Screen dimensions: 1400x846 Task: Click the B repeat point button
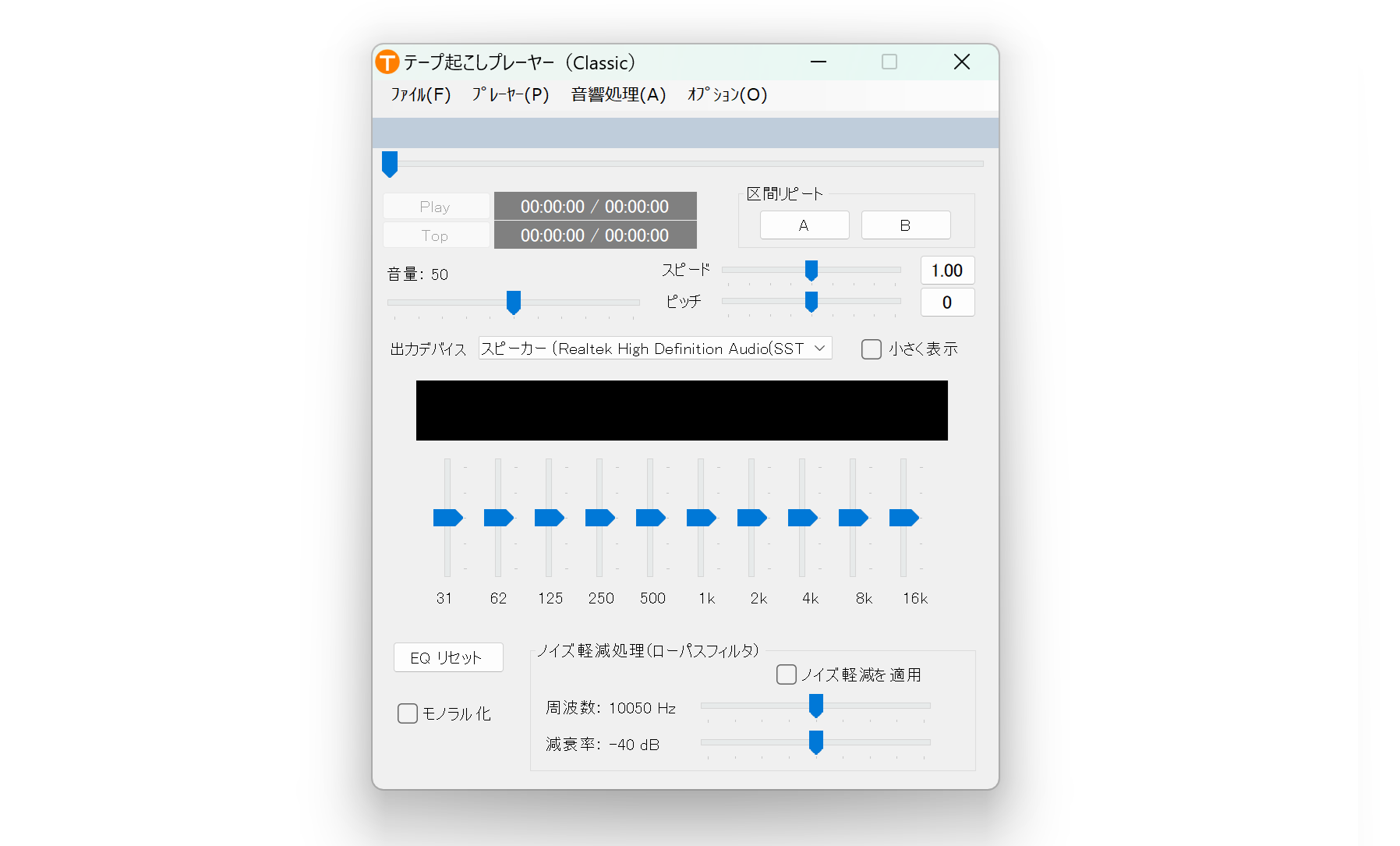click(x=905, y=225)
